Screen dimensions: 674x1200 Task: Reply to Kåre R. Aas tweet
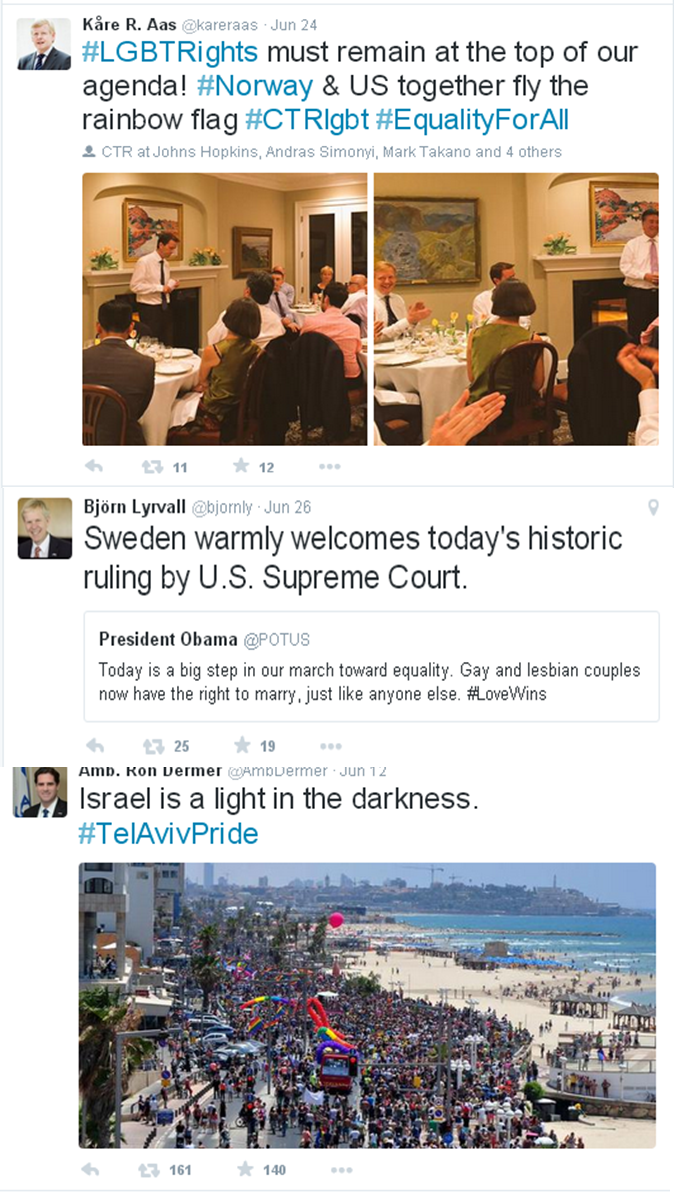(94, 466)
